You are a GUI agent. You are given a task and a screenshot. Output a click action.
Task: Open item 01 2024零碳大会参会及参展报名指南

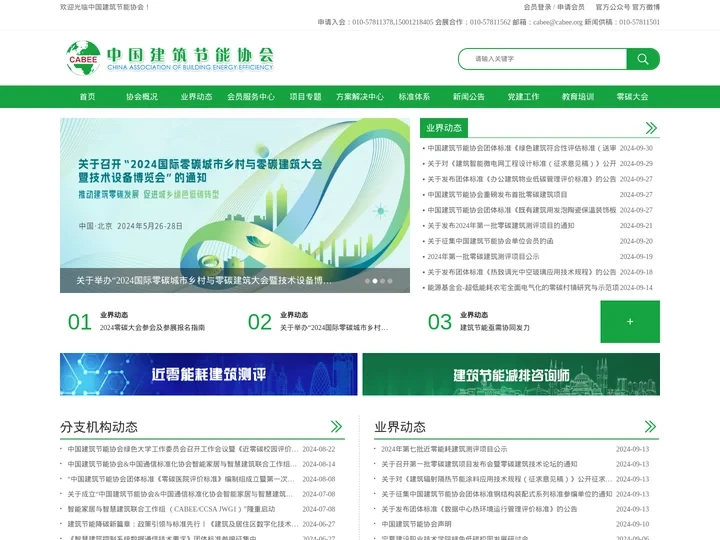(152, 327)
